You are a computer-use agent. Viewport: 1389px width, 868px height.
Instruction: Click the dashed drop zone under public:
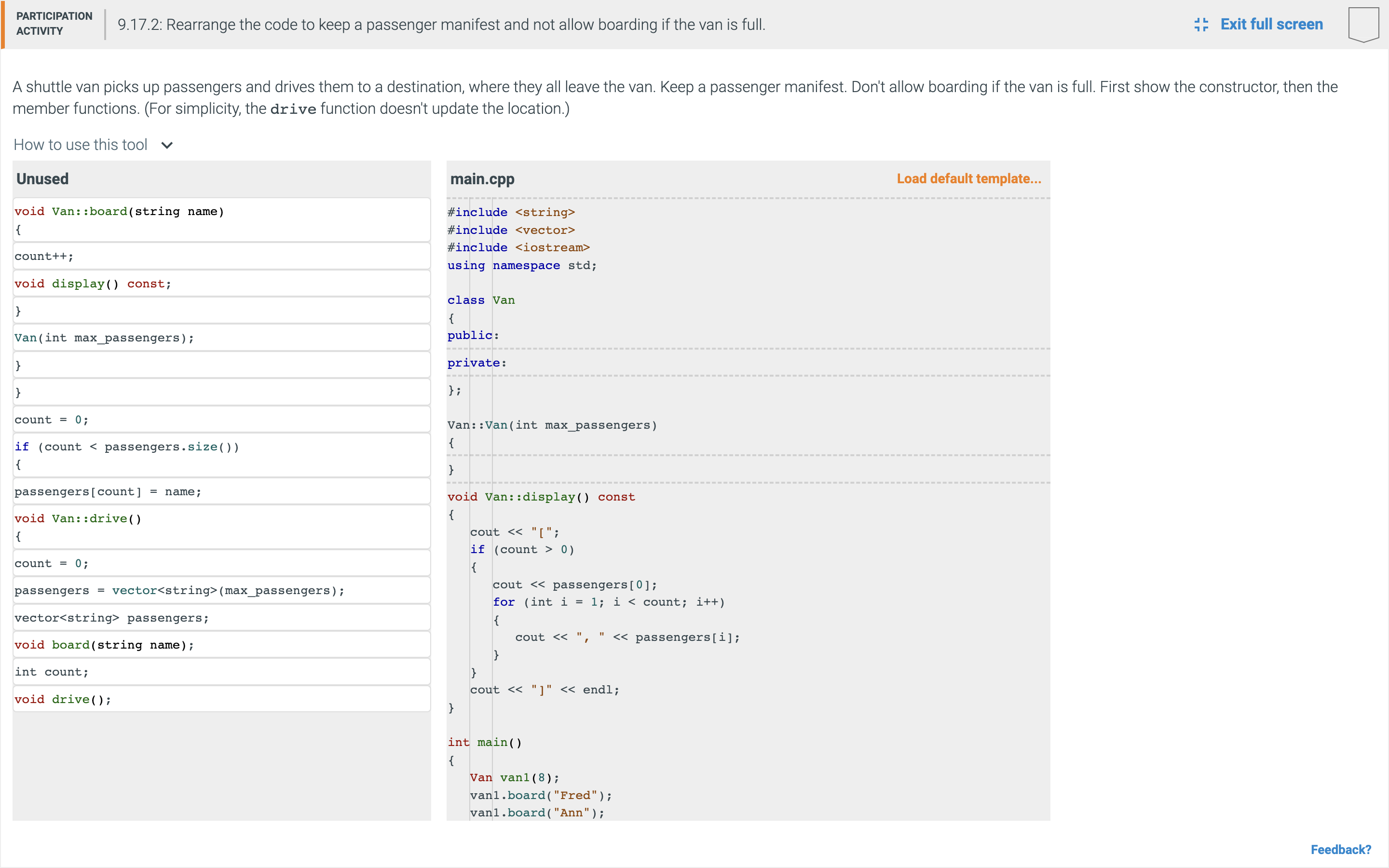coord(746,349)
